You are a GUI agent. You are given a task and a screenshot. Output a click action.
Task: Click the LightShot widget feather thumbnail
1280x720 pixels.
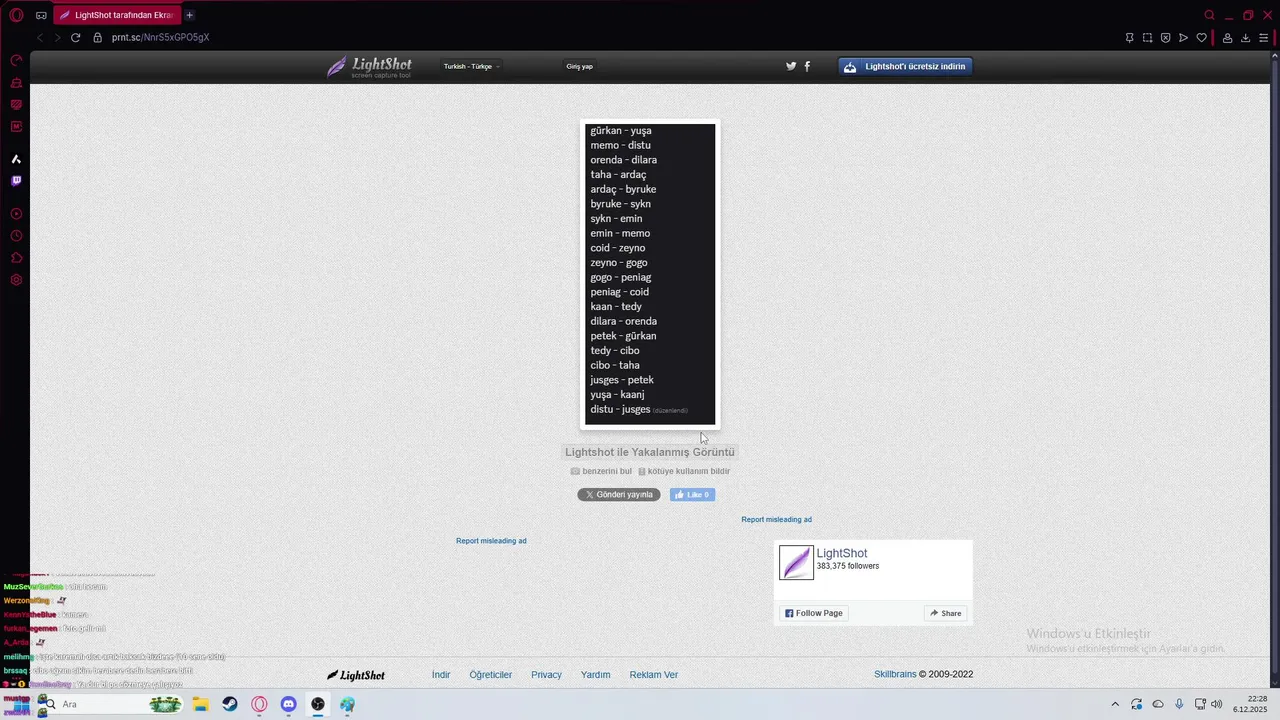797,562
